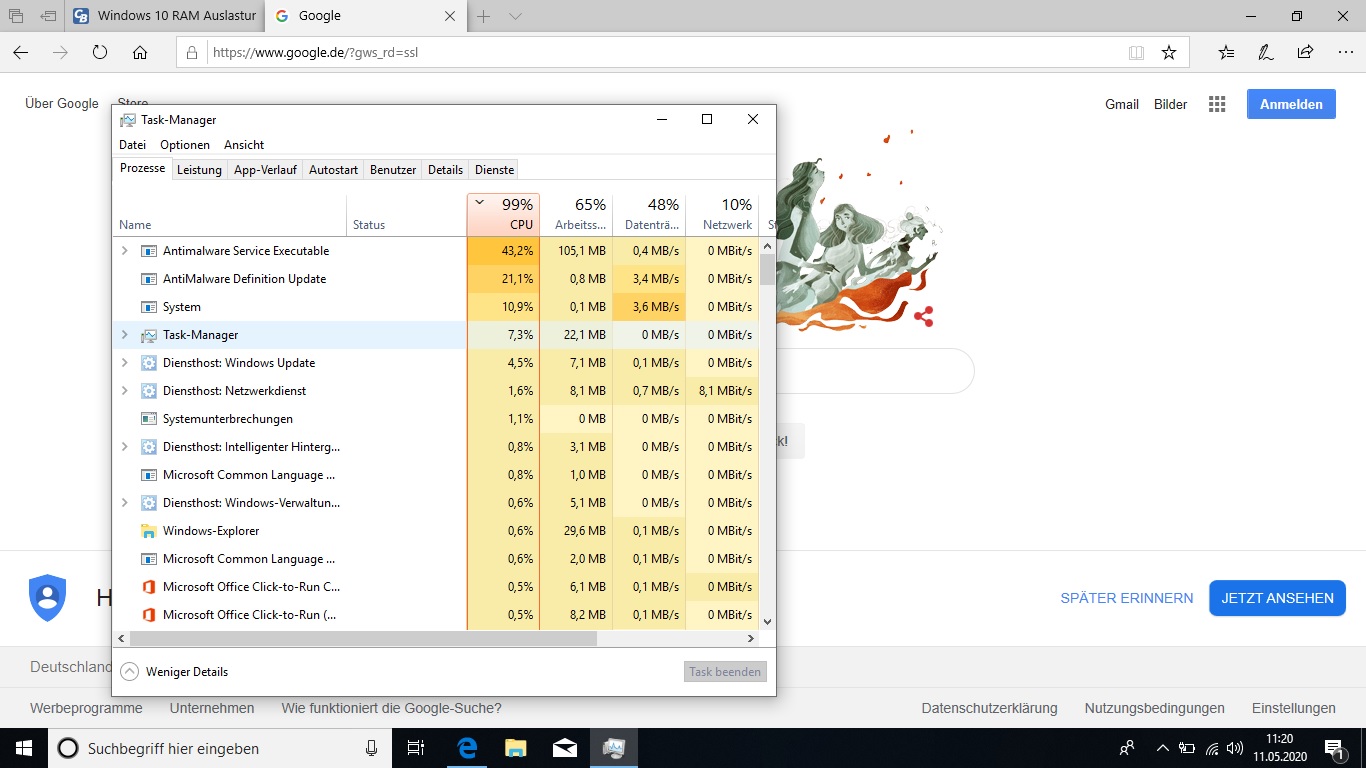Expand Diensthost: Windows Update row

pos(125,363)
